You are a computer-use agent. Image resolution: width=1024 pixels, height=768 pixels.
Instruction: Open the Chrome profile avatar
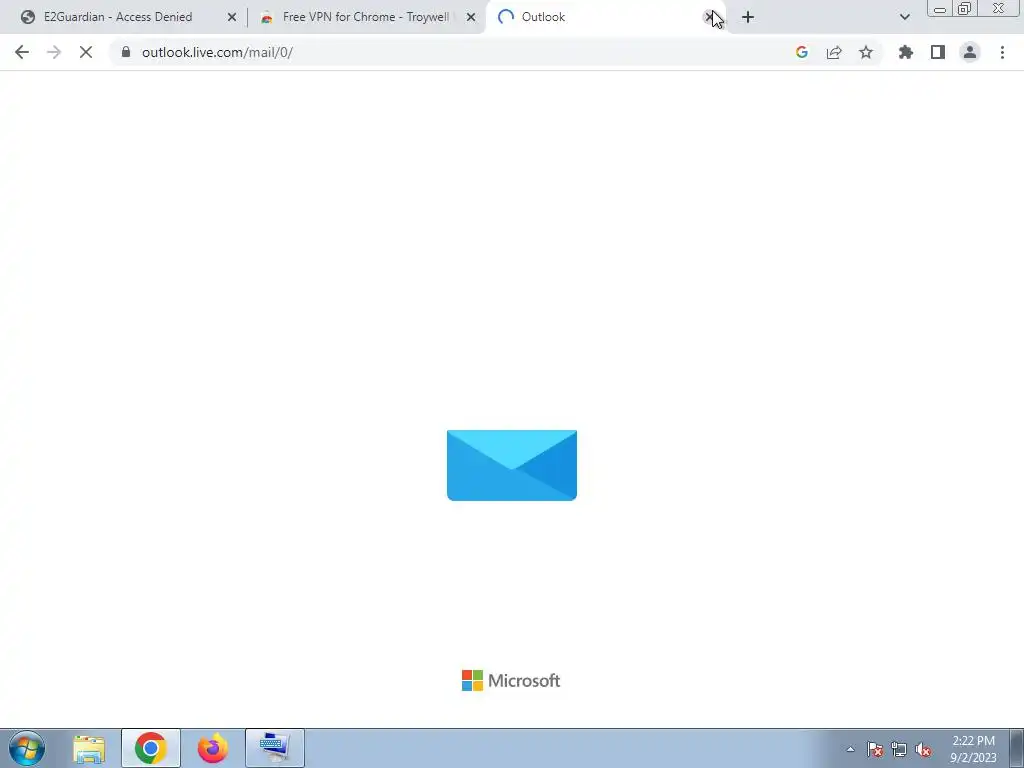point(970,52)
